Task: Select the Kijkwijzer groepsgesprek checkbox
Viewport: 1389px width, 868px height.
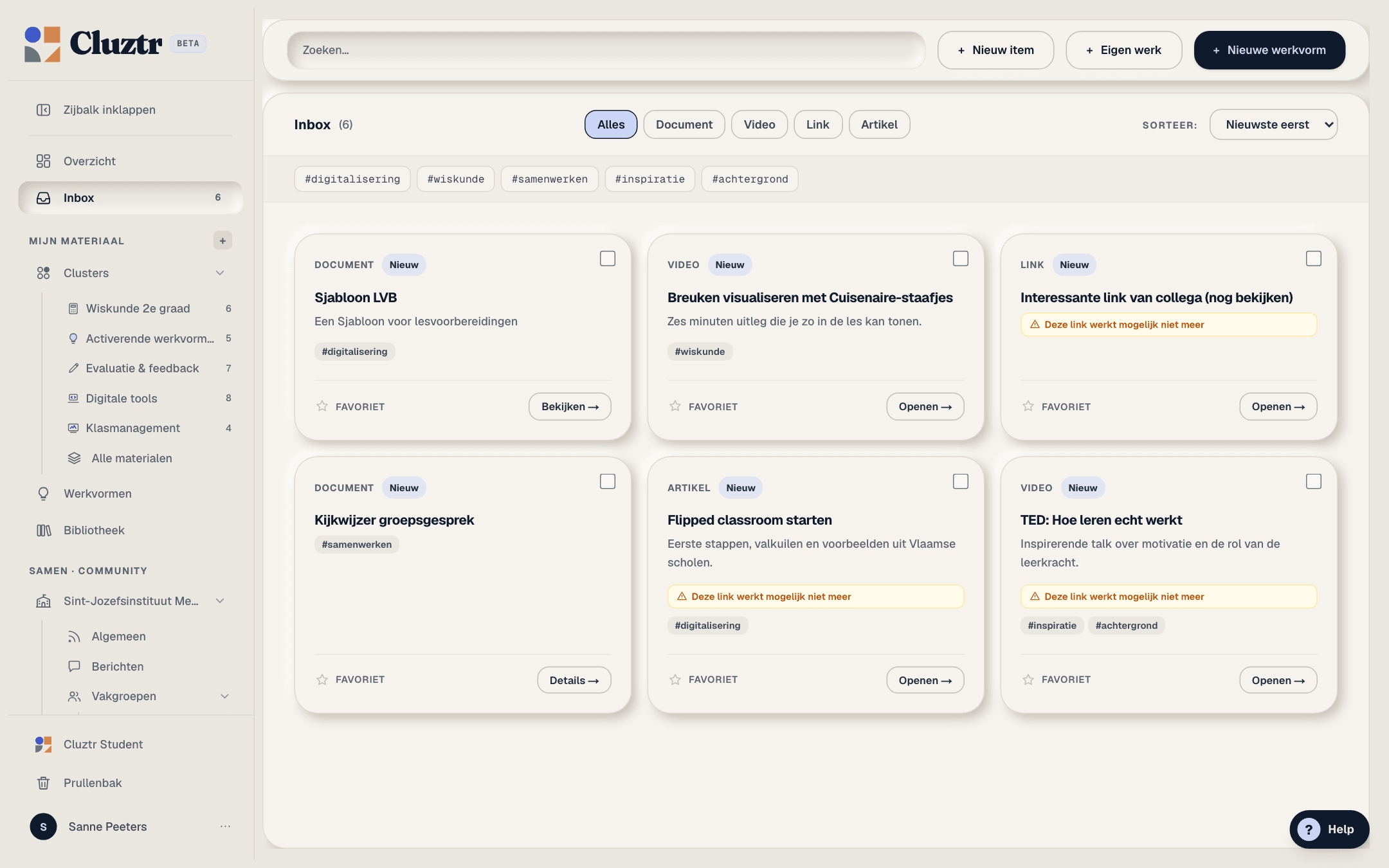Action: pyautogui.click(x=608, y=482)
